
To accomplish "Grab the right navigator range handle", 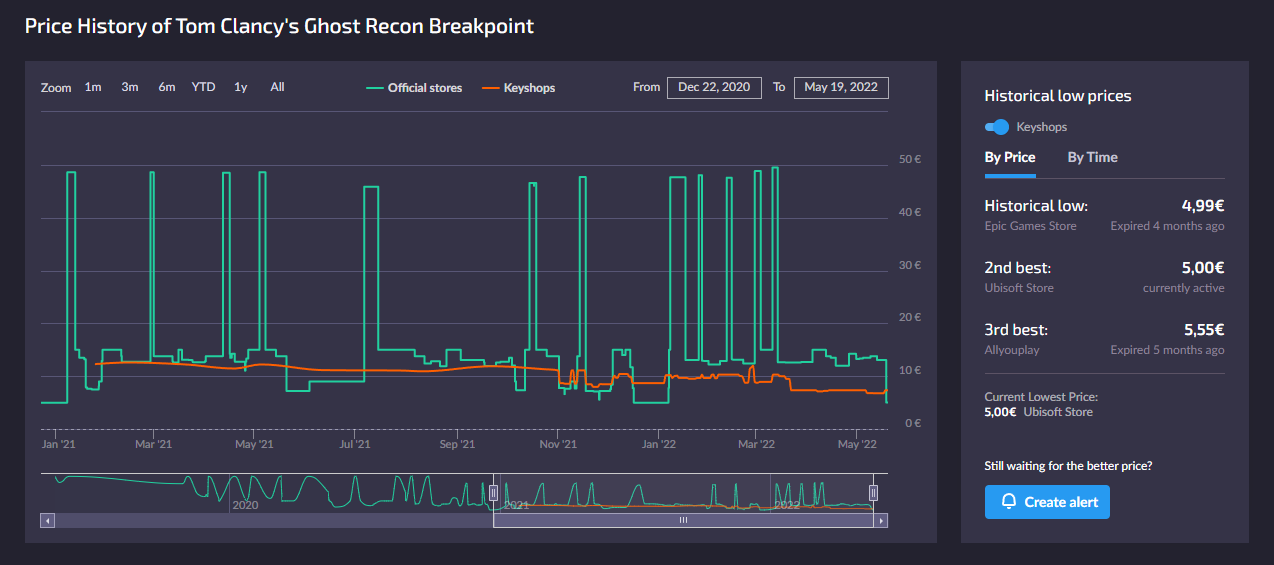I will 874,493.
